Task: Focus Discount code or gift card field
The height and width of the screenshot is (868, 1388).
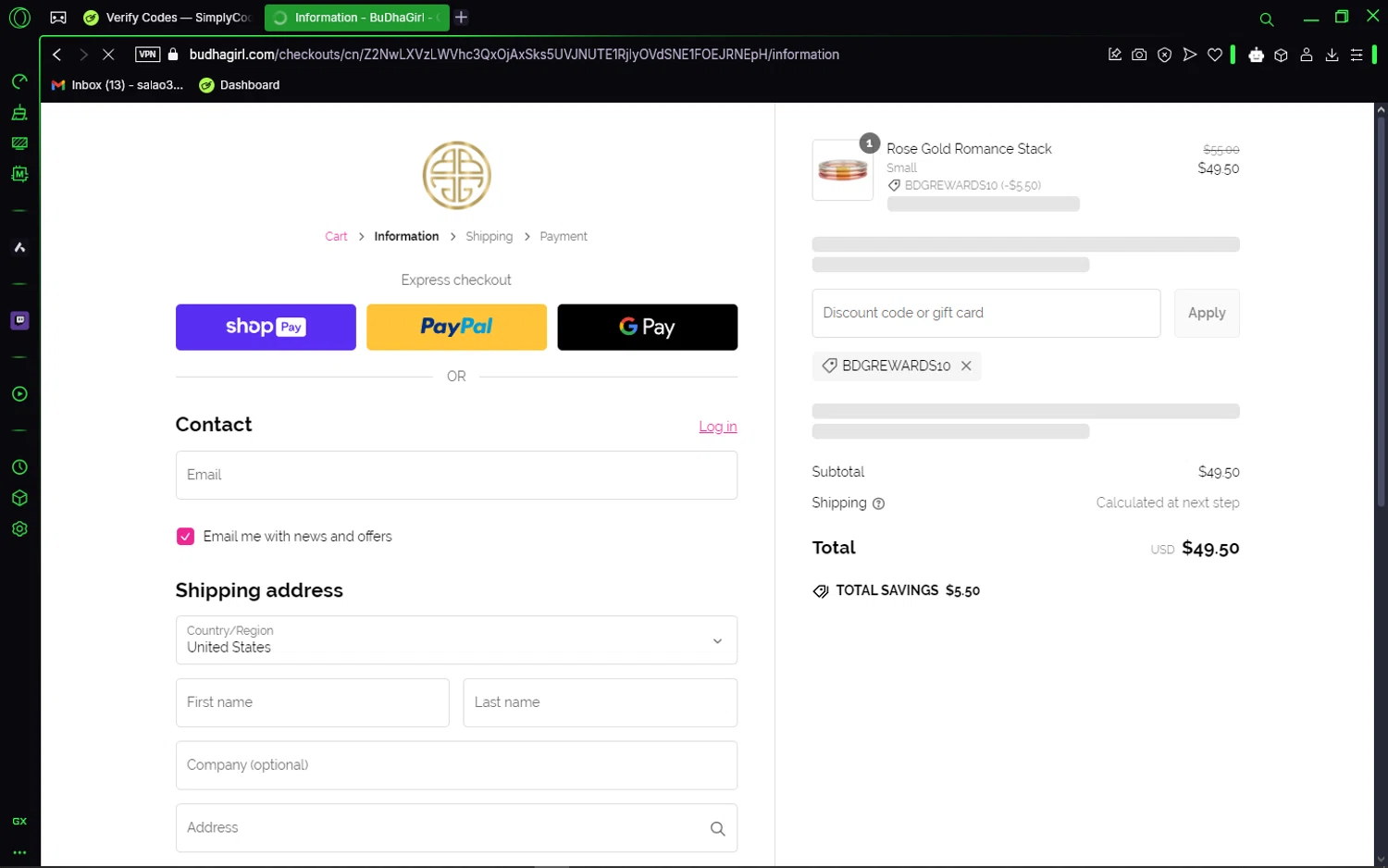Action: tap(986, 313)
